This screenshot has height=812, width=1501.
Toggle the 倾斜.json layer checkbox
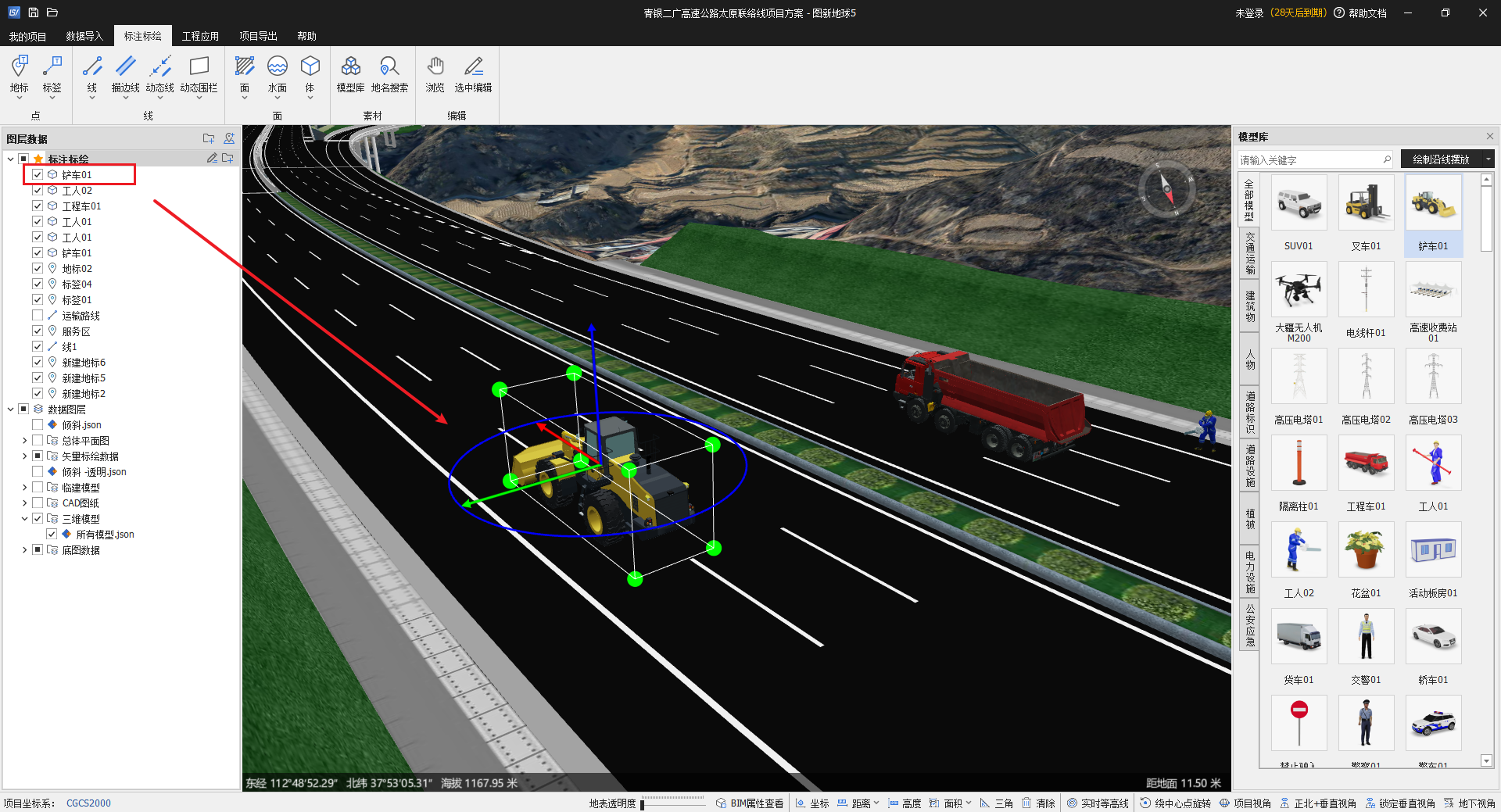click(x=38, y=425)
